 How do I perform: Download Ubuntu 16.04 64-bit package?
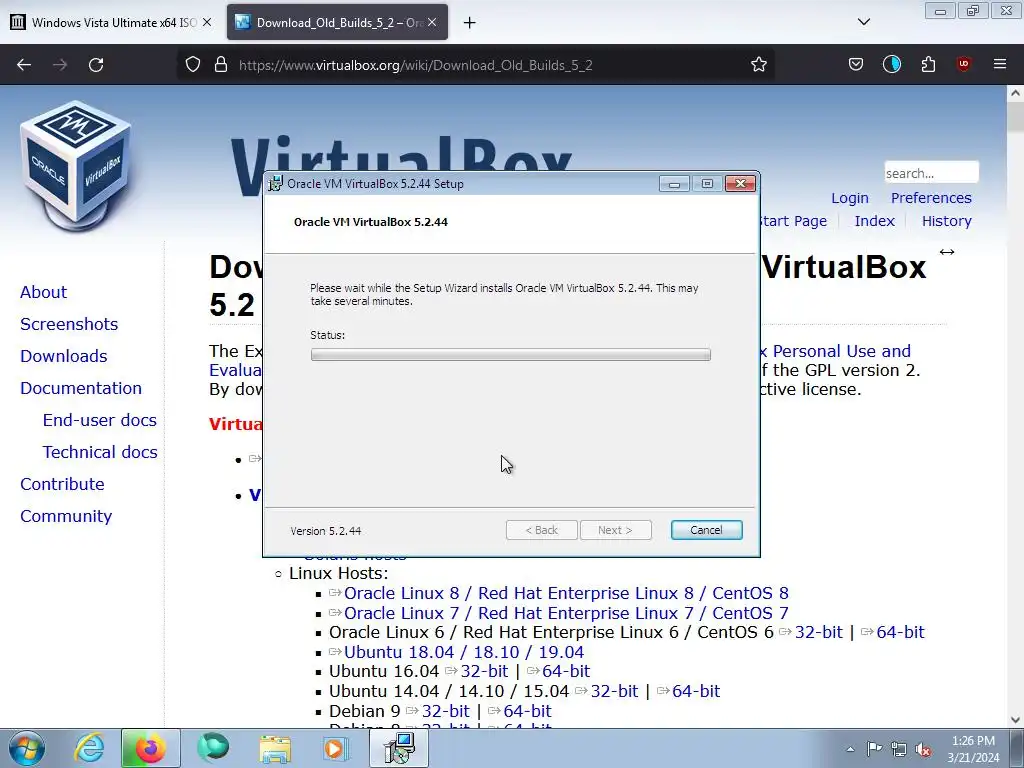click(x=566, y=671)
